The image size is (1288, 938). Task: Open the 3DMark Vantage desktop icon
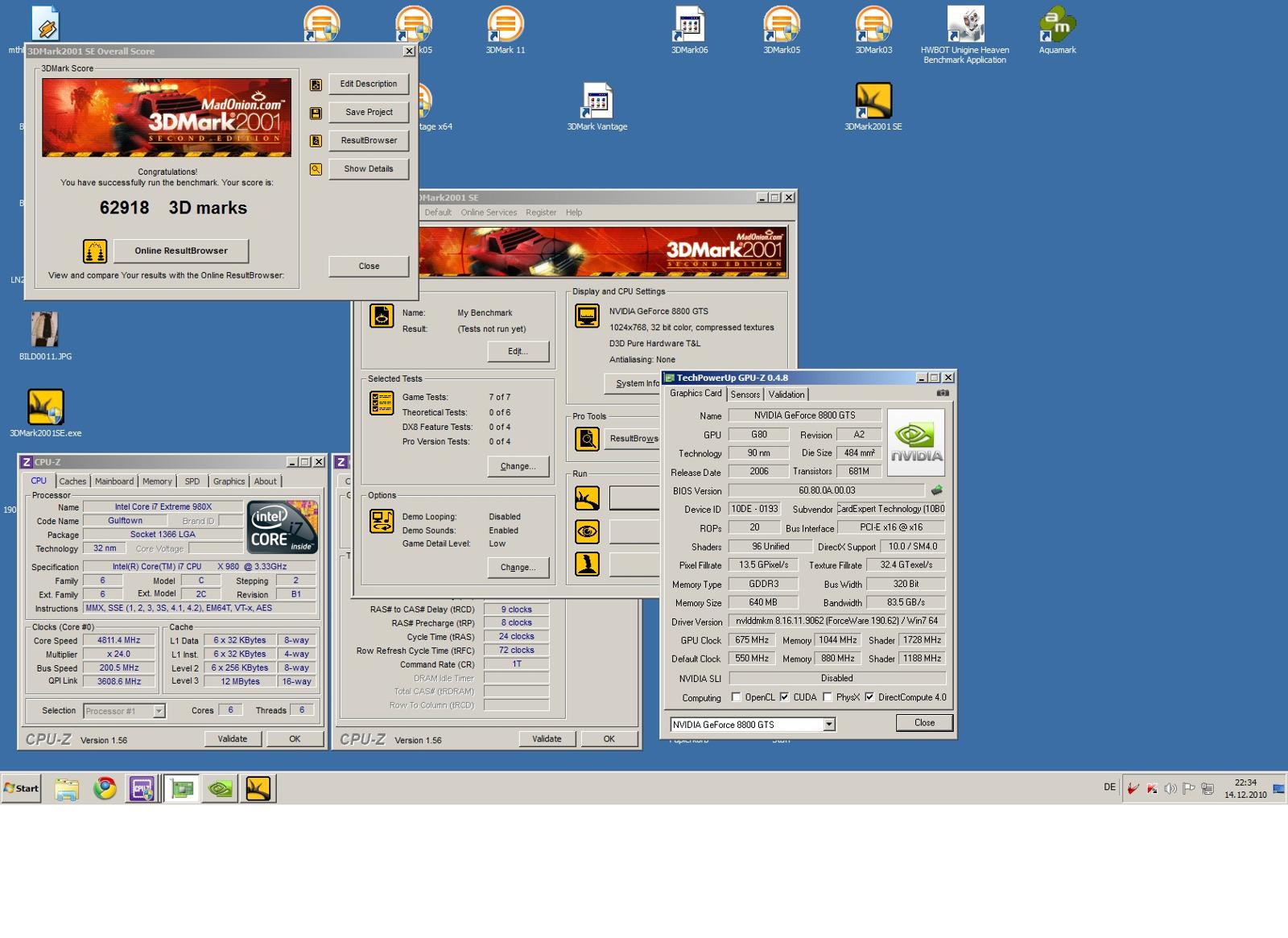point(597,106)
